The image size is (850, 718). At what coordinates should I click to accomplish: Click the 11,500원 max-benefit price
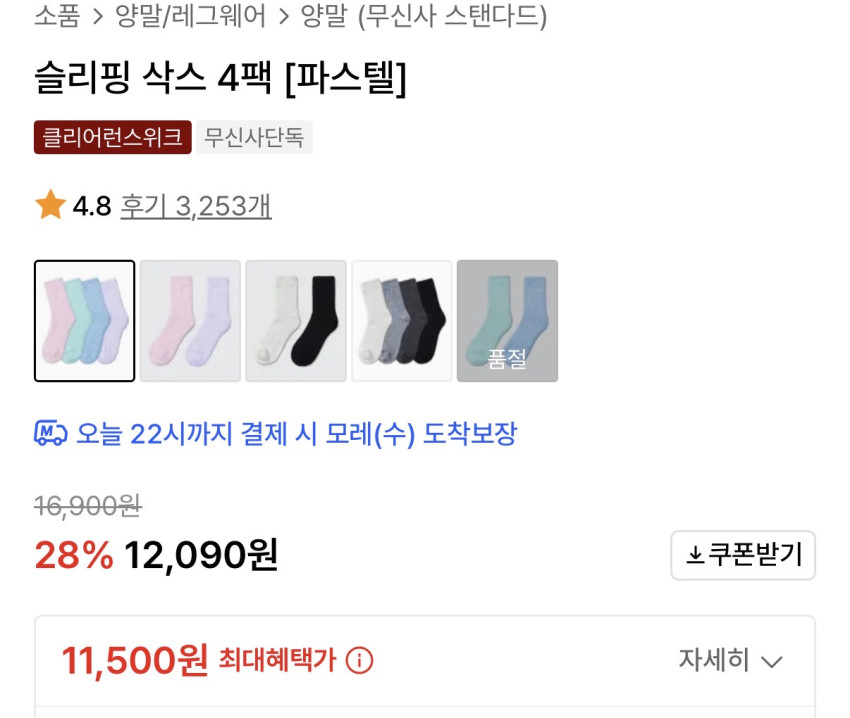click(135, 660)
